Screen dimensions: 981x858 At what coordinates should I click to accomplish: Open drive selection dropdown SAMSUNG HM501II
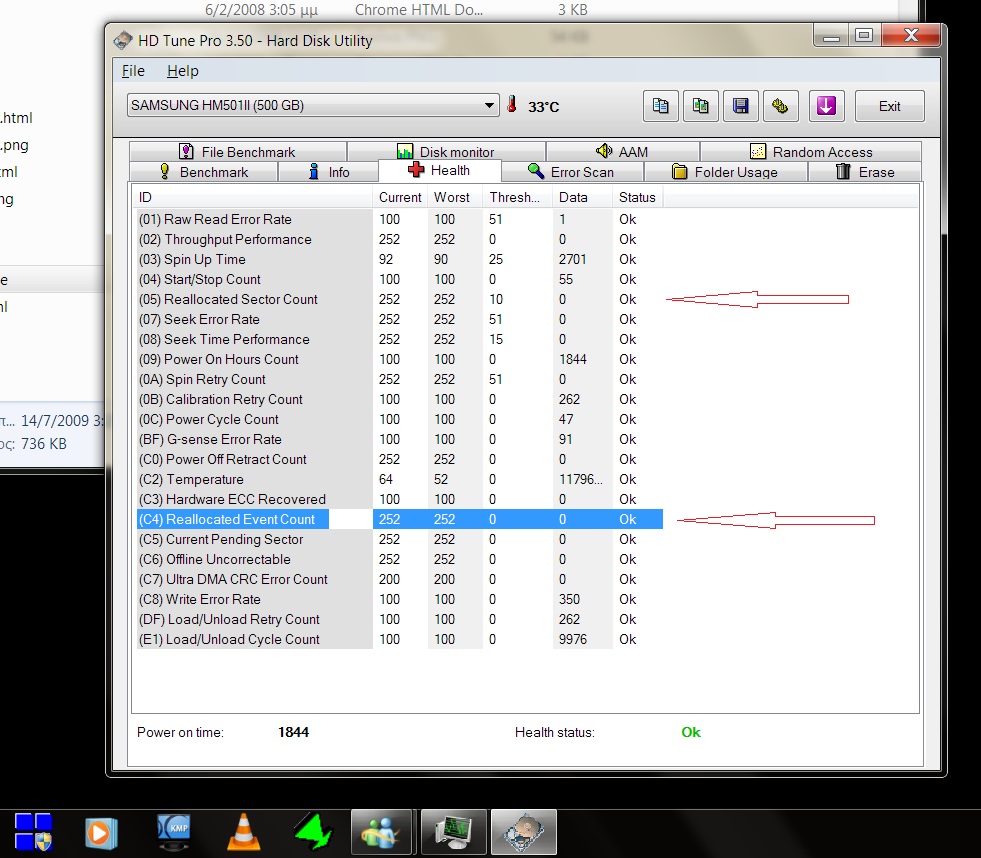(313, 105)
